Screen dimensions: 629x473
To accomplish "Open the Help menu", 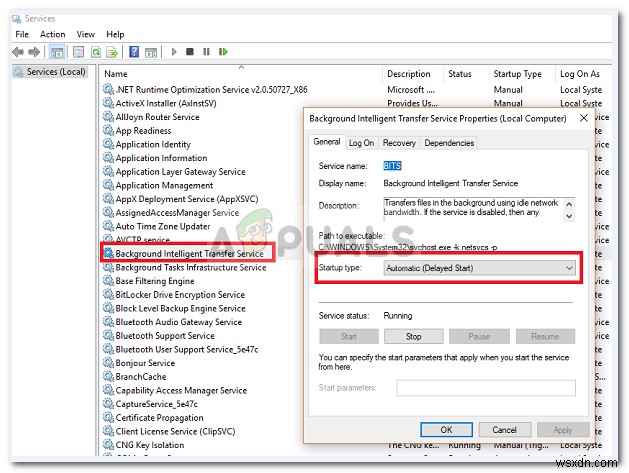I will (115, 35).
